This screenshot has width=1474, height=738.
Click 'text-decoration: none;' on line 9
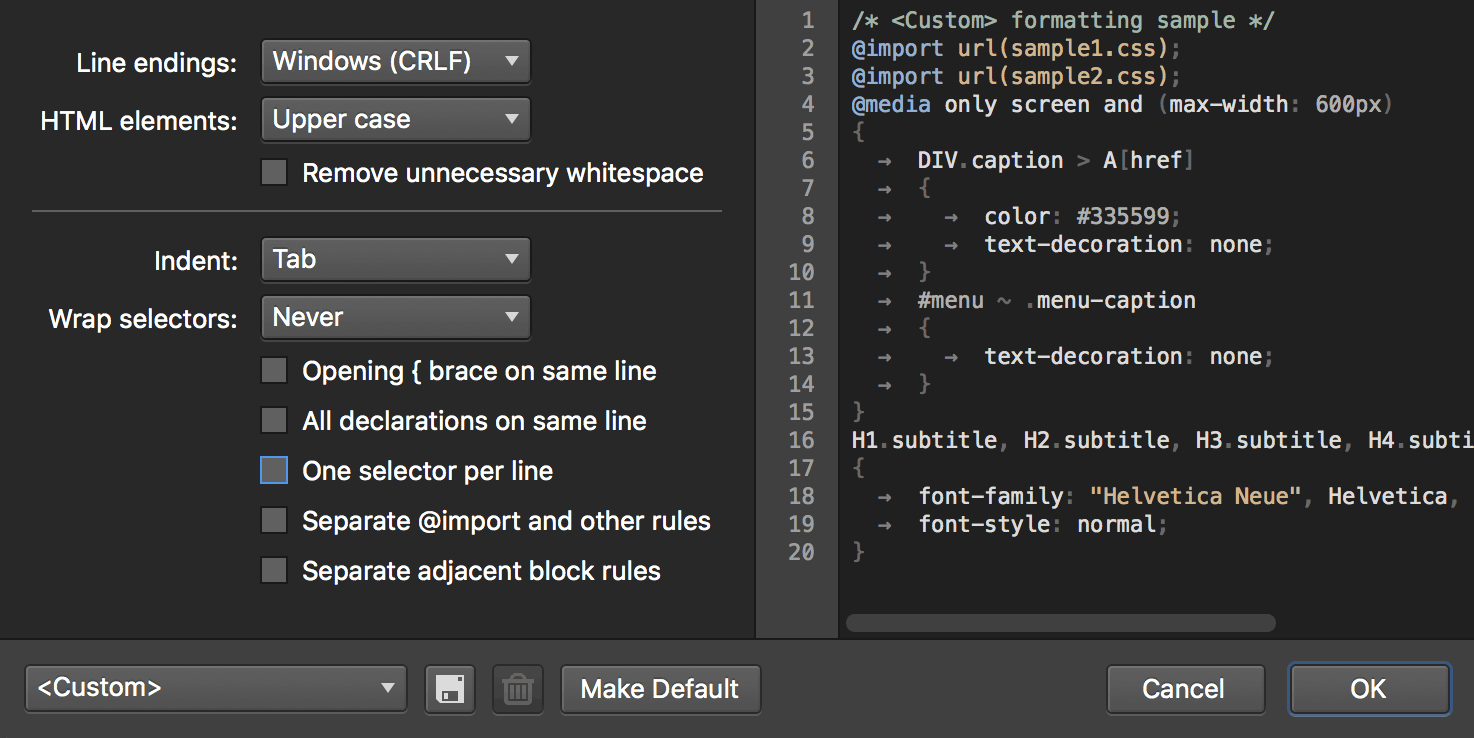click(x=1129, y=244)
